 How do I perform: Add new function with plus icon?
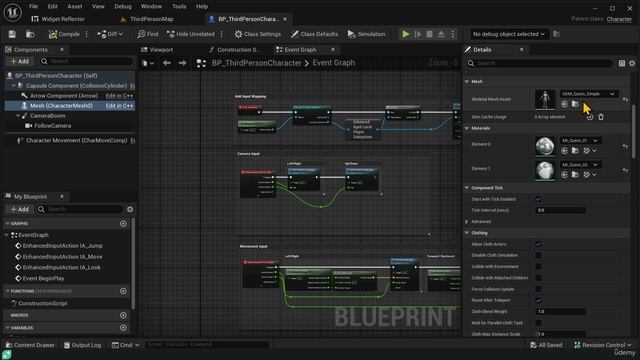(x=123, y=291)
